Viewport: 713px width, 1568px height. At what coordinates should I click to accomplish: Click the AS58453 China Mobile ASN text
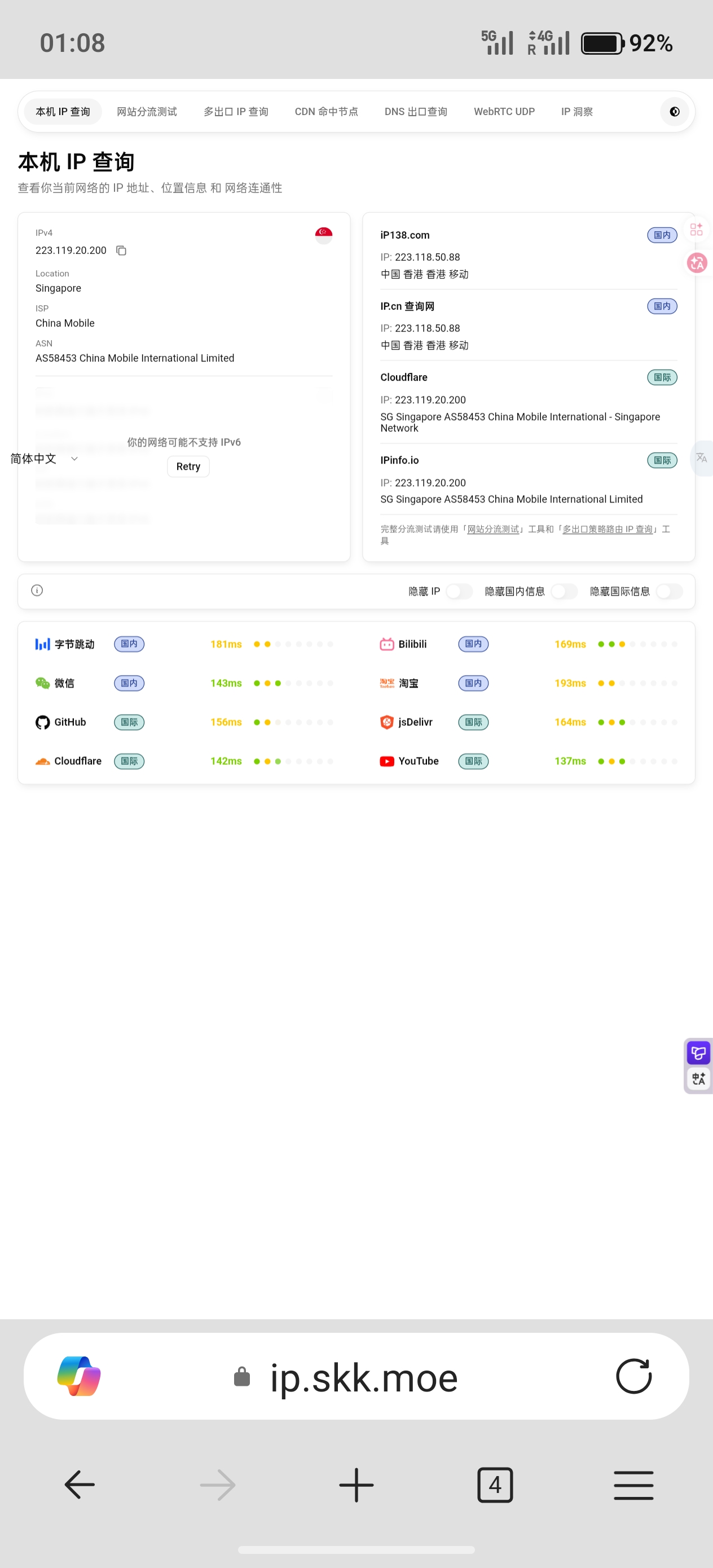click(x=135, y=358)
